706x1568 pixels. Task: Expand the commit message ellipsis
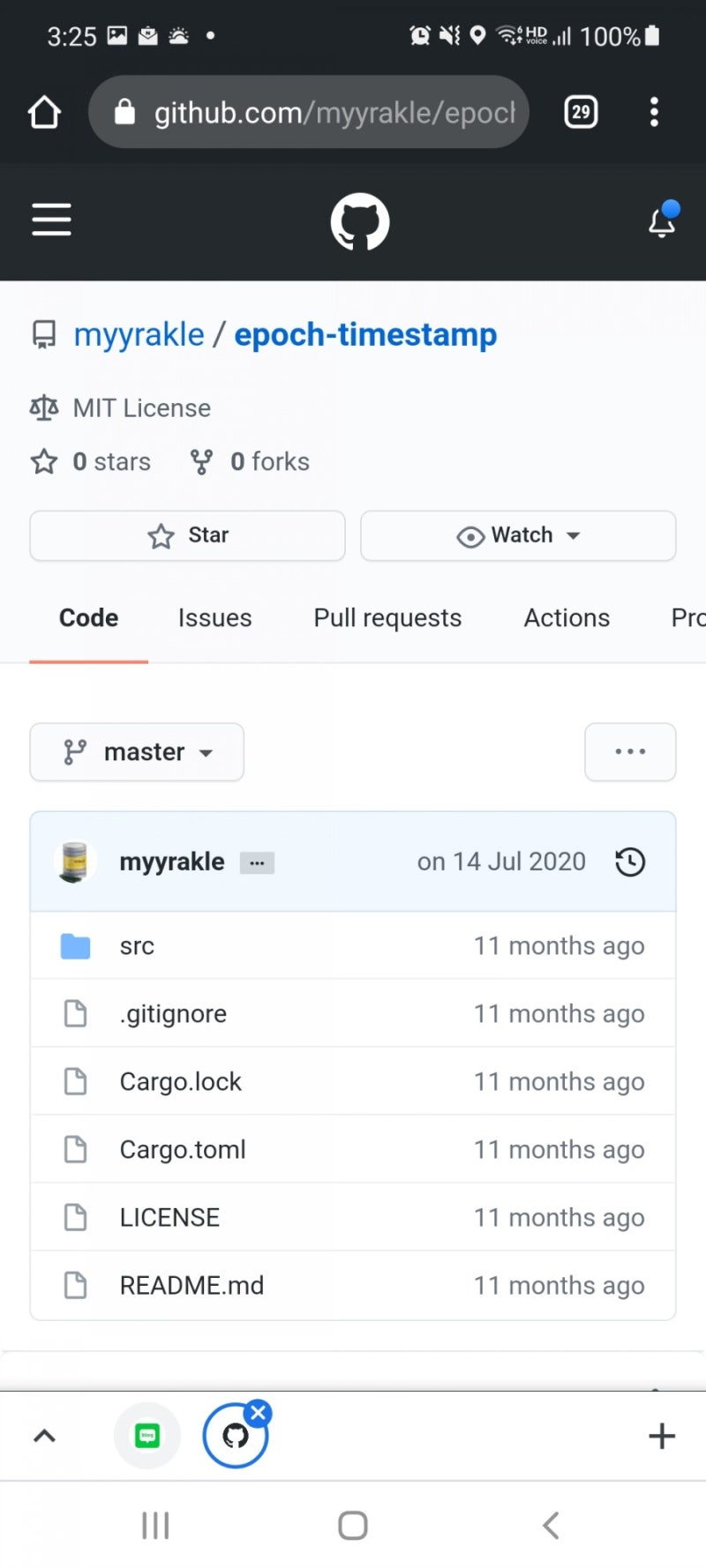pos(257,863)
